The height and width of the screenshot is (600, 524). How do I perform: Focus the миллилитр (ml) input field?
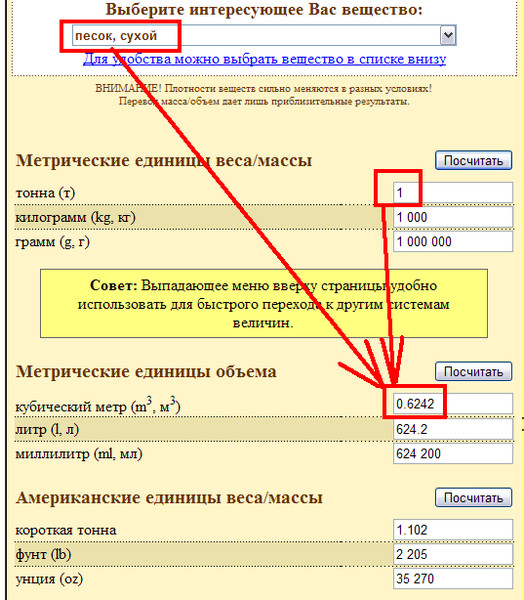tap(453, 453)
